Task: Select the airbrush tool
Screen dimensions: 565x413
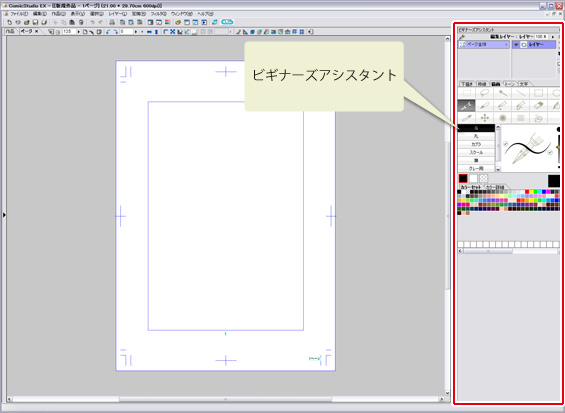Action: pos(503,118)
